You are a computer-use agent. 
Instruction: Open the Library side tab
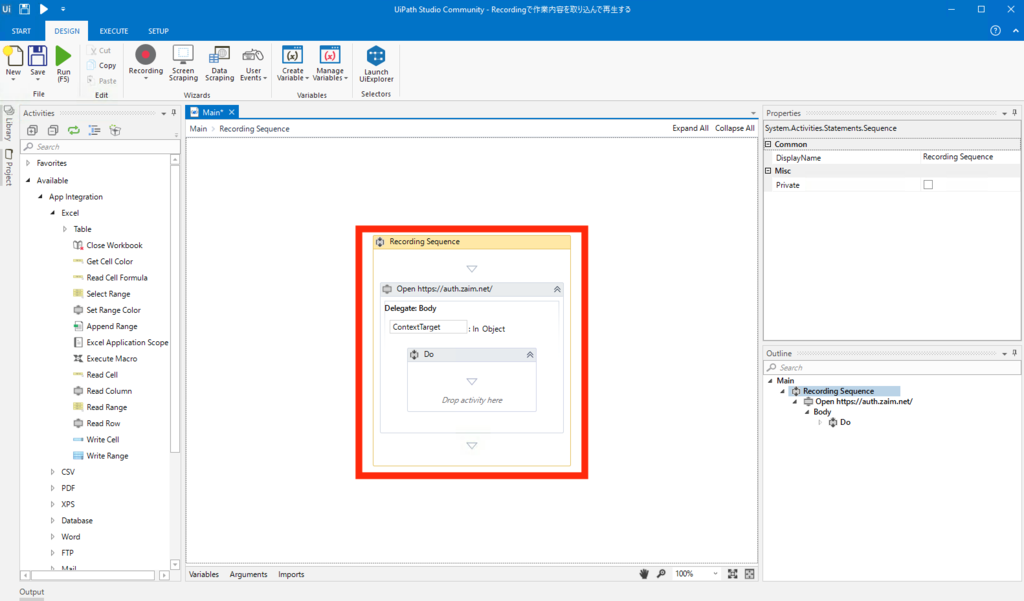[8, 124]
